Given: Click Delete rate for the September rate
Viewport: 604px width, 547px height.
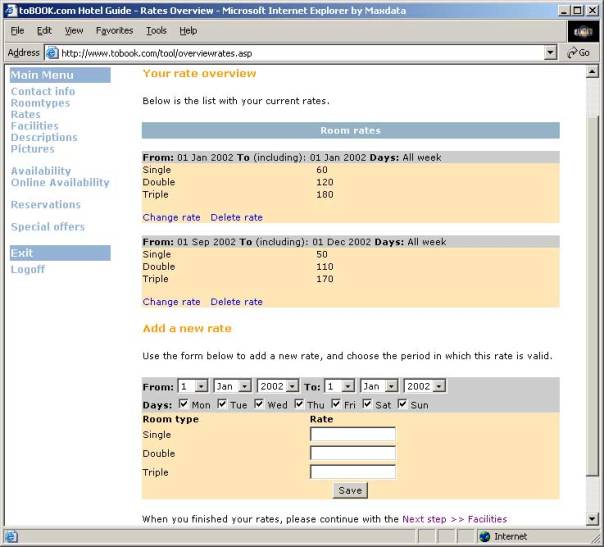Looking at the screenshot, I should [236, 302].
